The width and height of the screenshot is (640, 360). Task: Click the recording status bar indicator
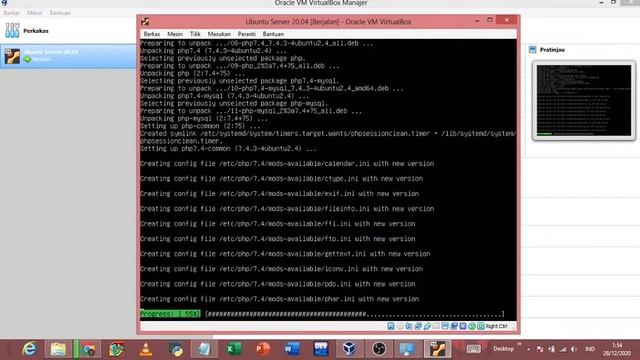(454, 326)
